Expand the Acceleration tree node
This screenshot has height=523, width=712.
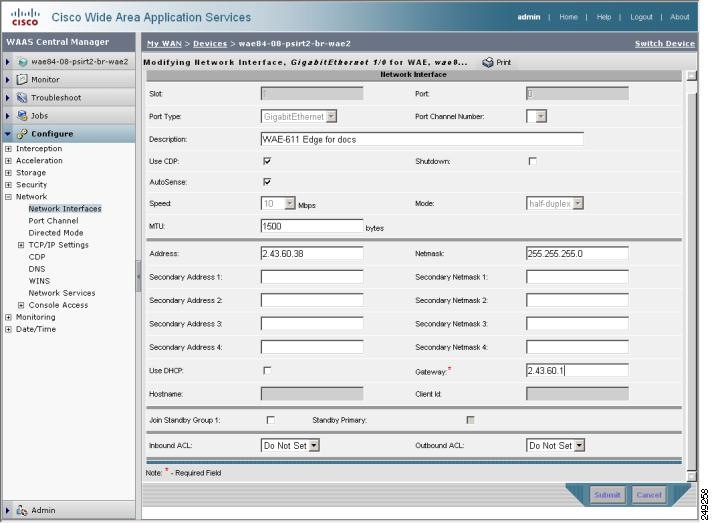point(8,161)
